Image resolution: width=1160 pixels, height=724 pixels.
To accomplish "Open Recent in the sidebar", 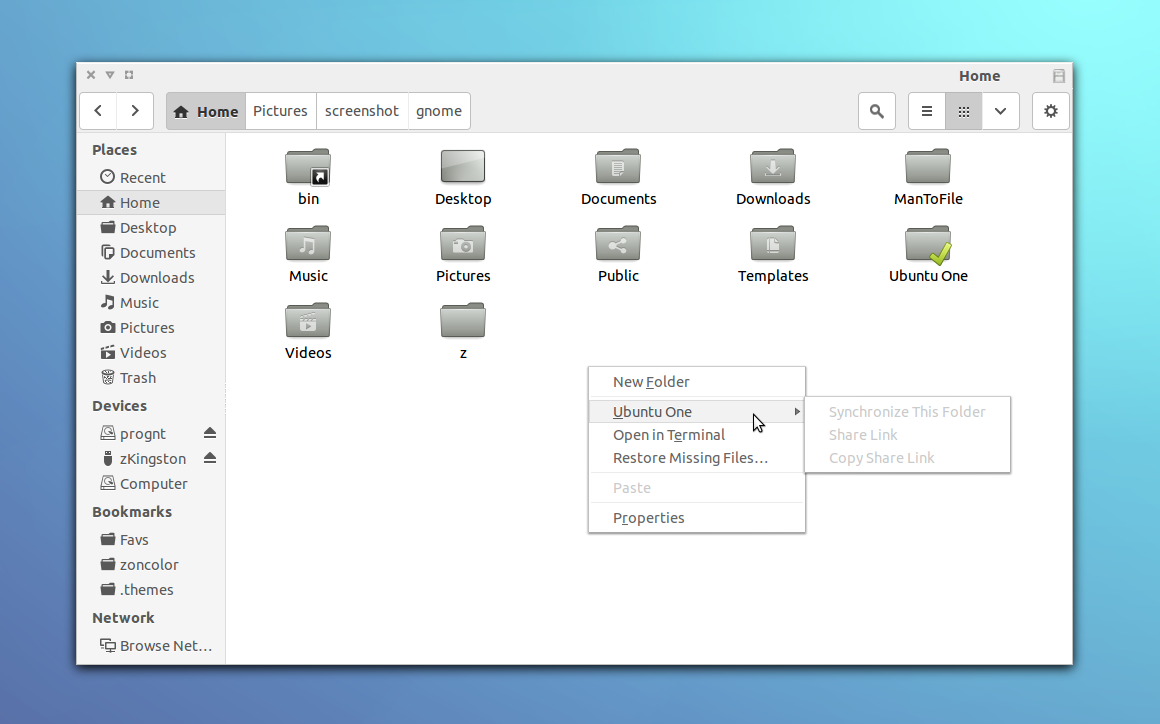I will (x=152, y=177).
